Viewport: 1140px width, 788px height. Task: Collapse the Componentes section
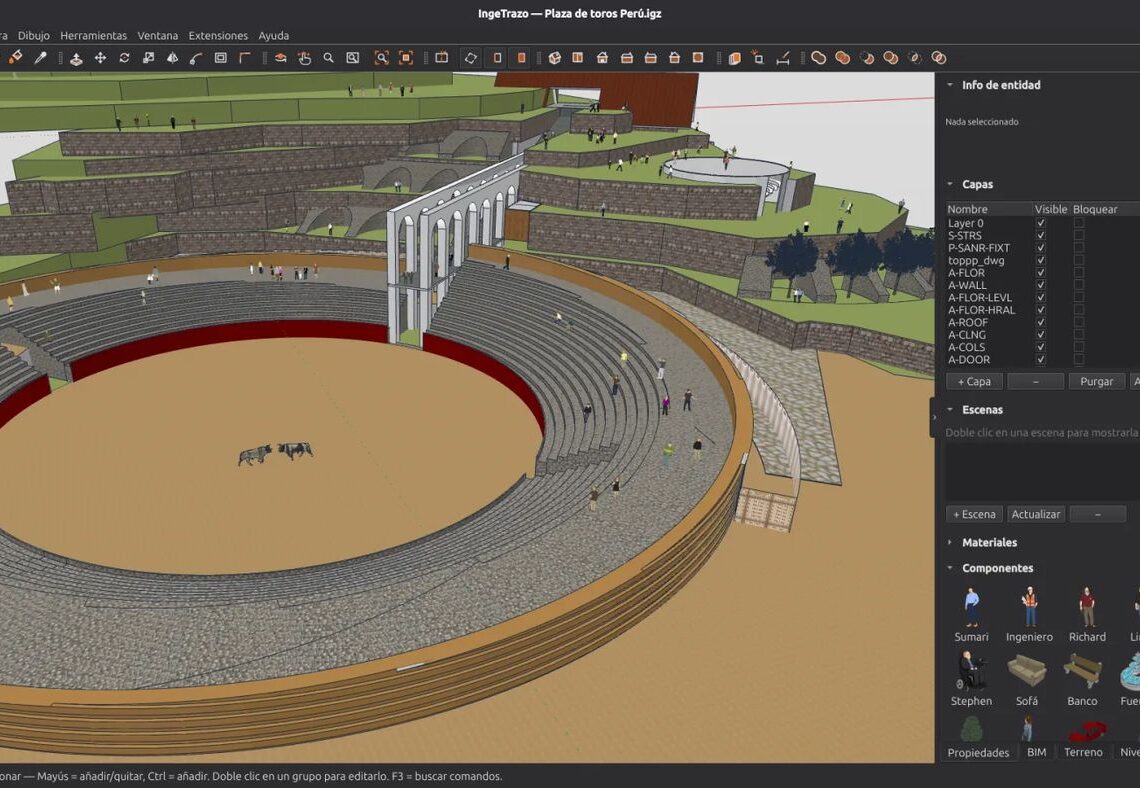coord(950,568)
